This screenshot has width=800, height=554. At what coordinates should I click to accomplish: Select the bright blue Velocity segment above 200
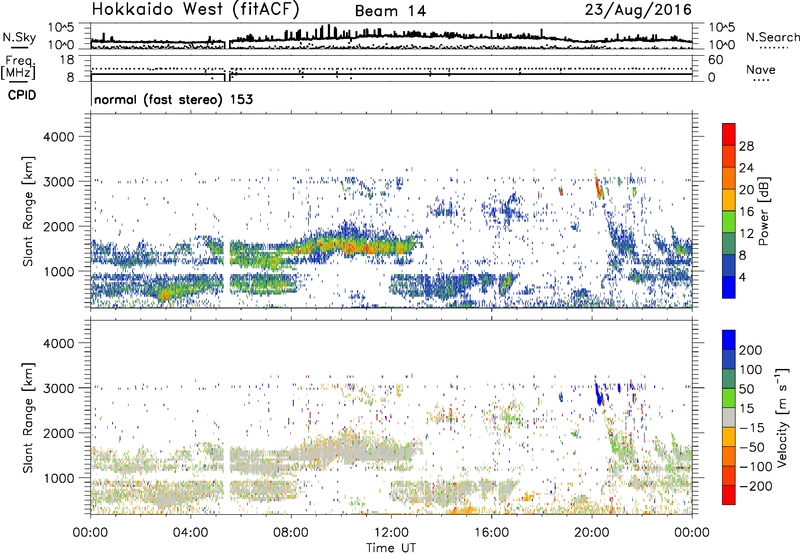point(729,340)
